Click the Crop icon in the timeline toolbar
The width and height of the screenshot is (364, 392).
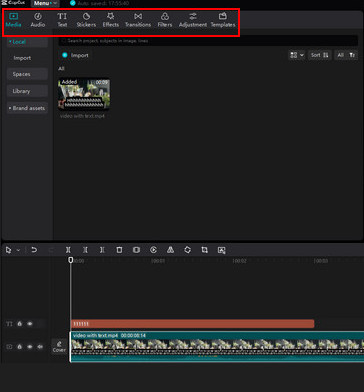point(205,250)
